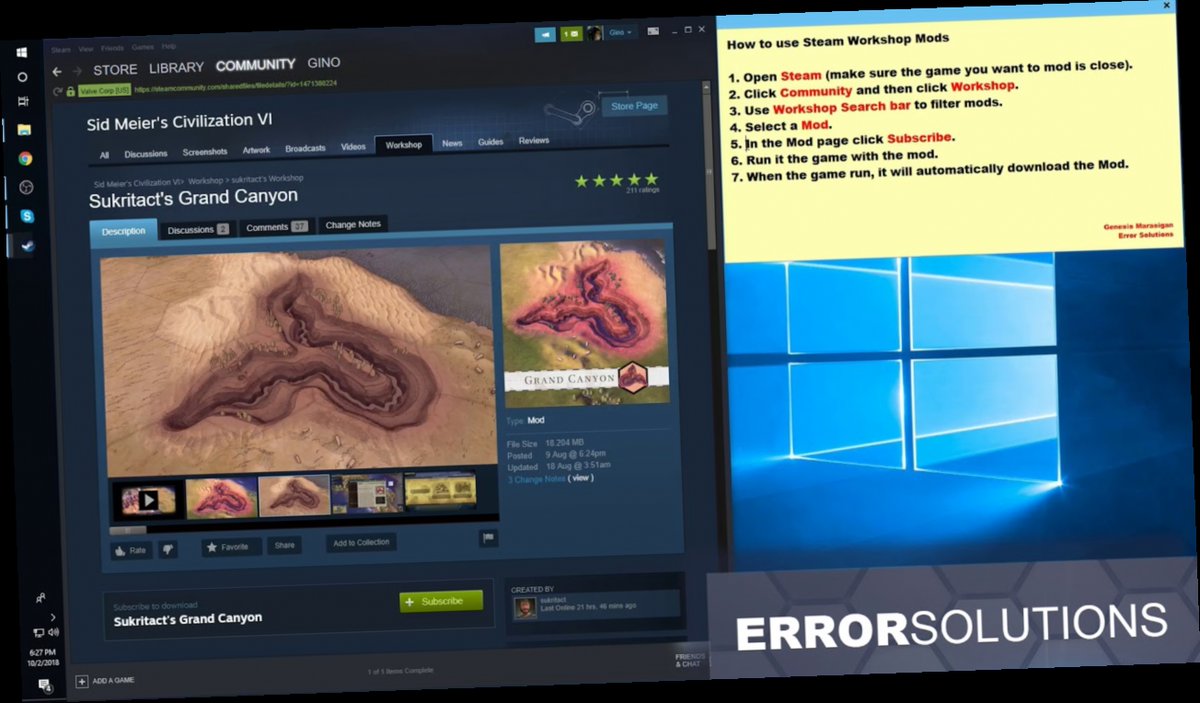Open Skype from the taskbar
The height and width of the screenshot is (703, 1200).
point(27,215)
